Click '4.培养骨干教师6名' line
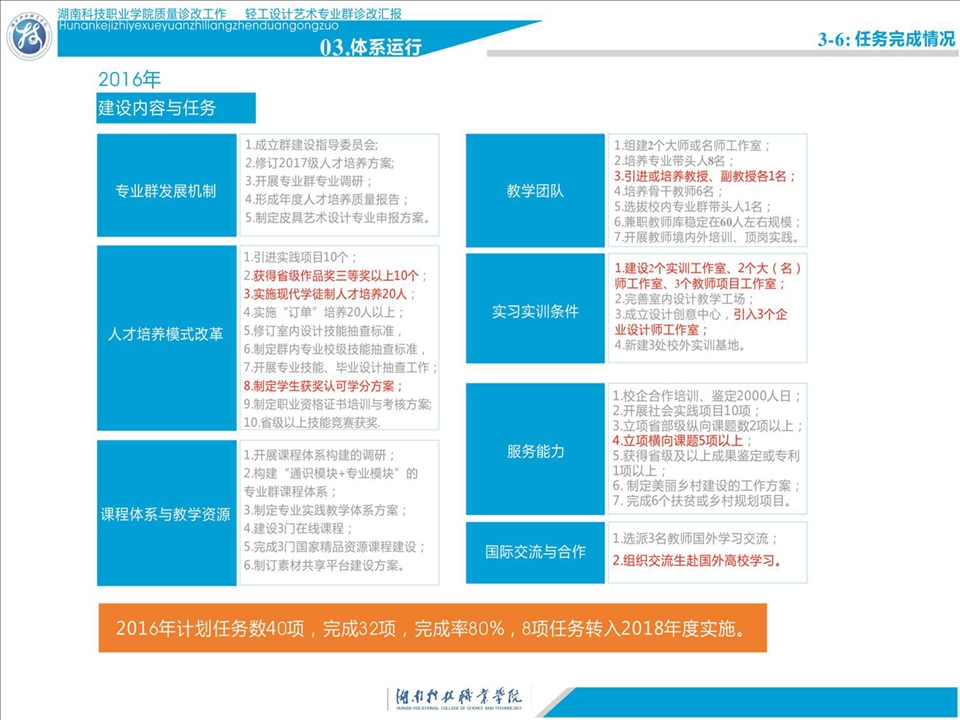The height and width of the screenshot is (720, 960). coord(669,191)
